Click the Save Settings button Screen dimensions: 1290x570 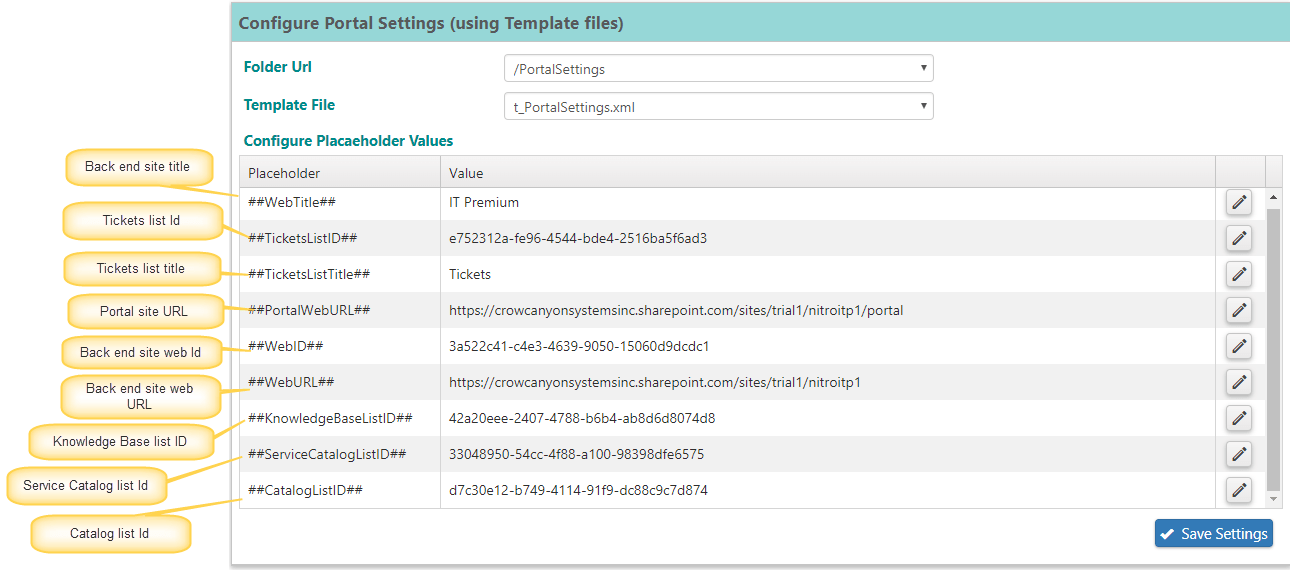(1213, 533)
